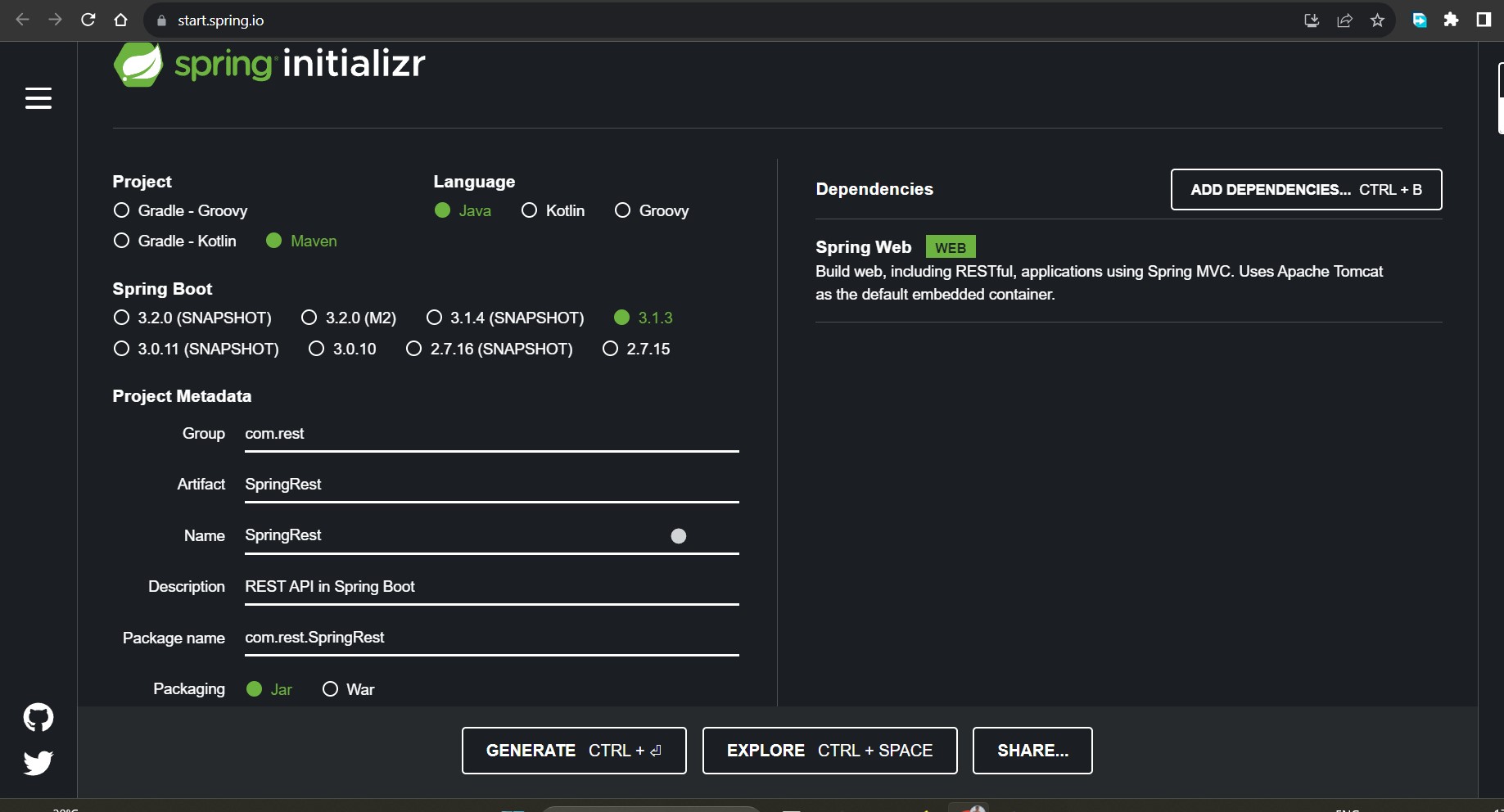Go forward in browser history
The image size is (1504, 812).
tap(56, 20)
